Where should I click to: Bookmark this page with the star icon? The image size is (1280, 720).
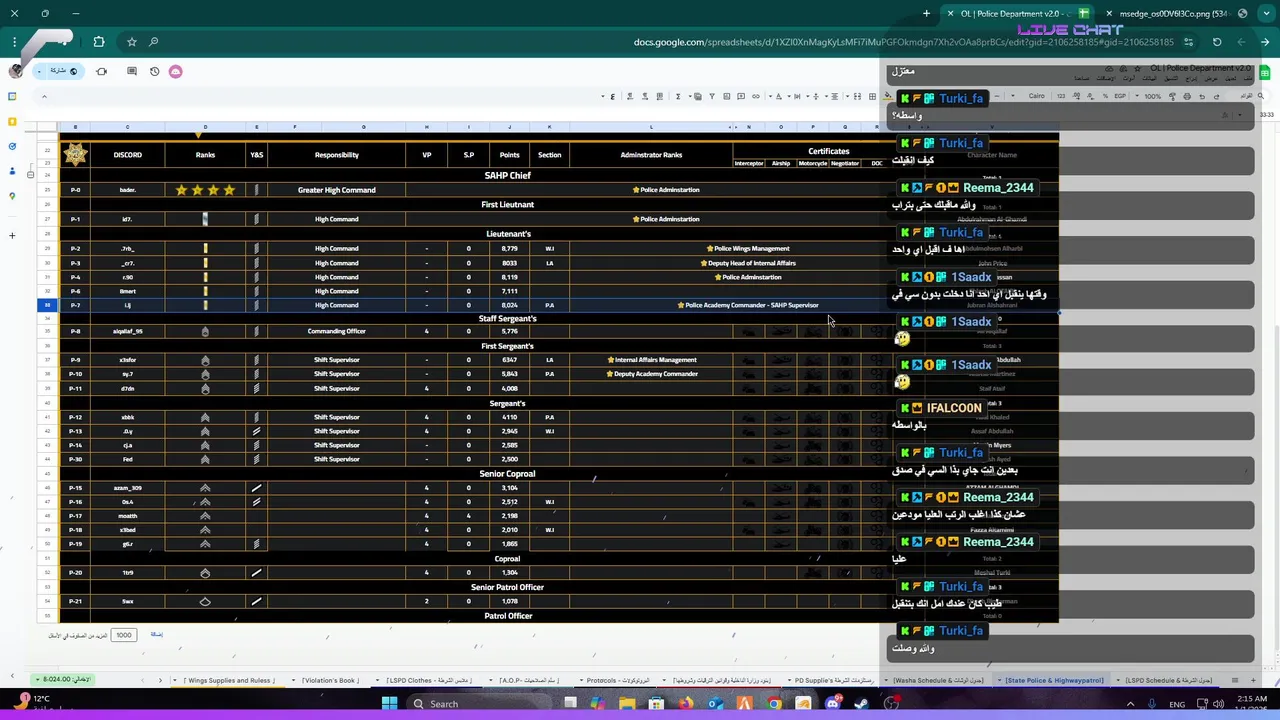(131, 42)
